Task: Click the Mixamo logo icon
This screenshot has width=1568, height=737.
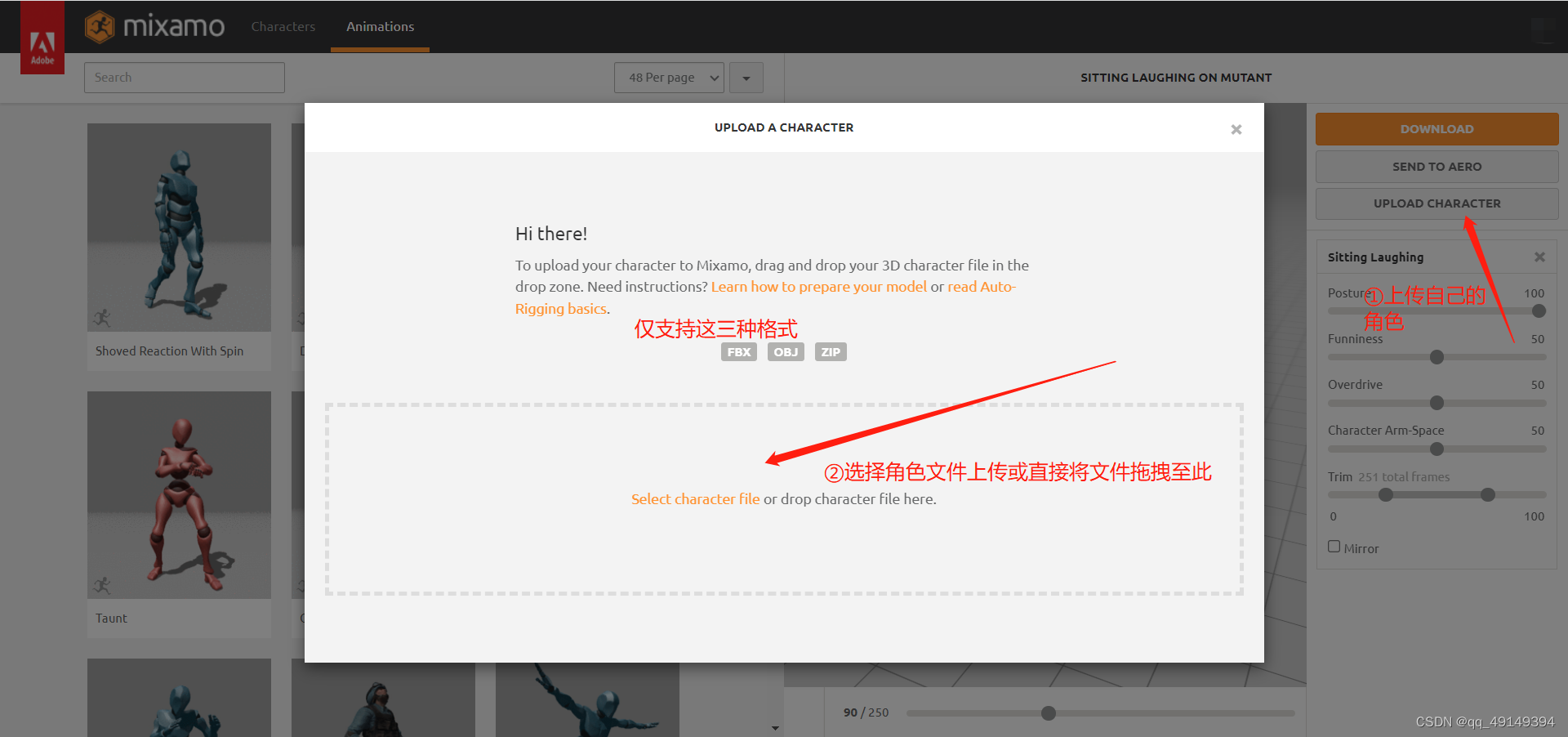Action: click(100, 27)
